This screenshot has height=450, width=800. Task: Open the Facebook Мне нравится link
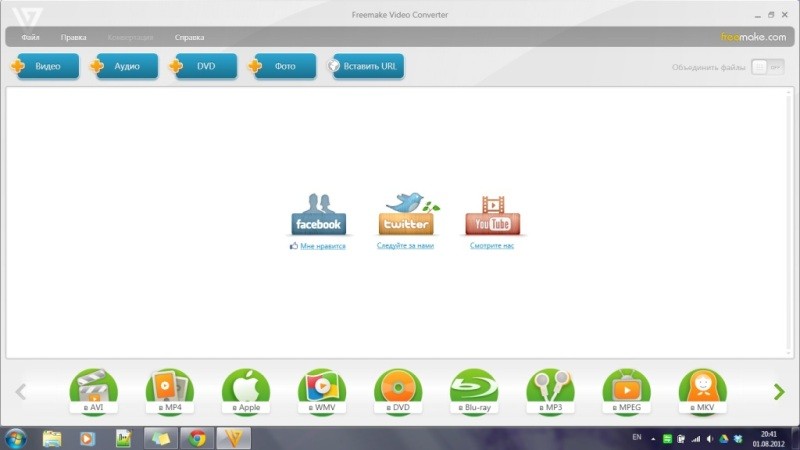coord(321,245)
